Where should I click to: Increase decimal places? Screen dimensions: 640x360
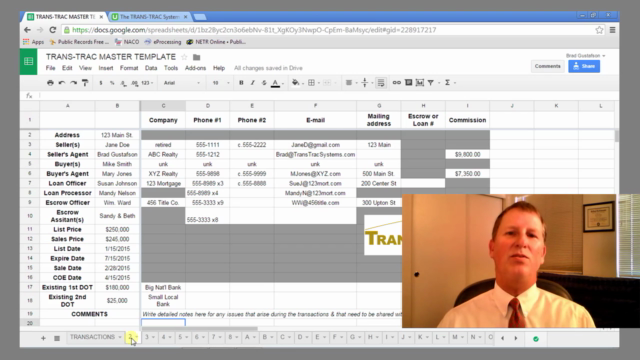coord(134,83)
